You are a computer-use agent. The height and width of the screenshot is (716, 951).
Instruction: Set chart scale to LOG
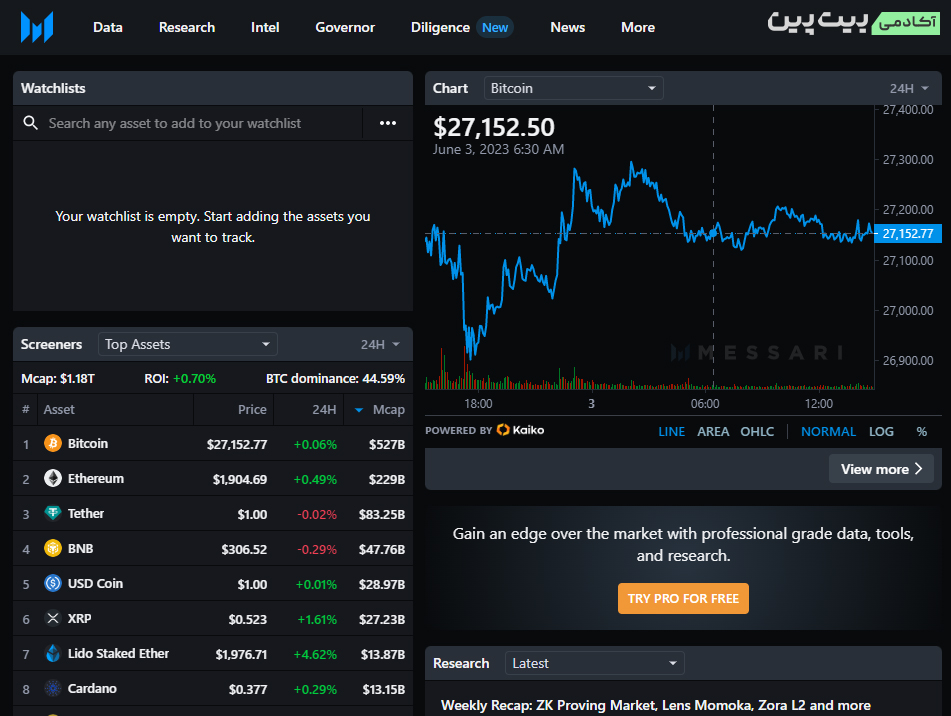coord(881,432)
